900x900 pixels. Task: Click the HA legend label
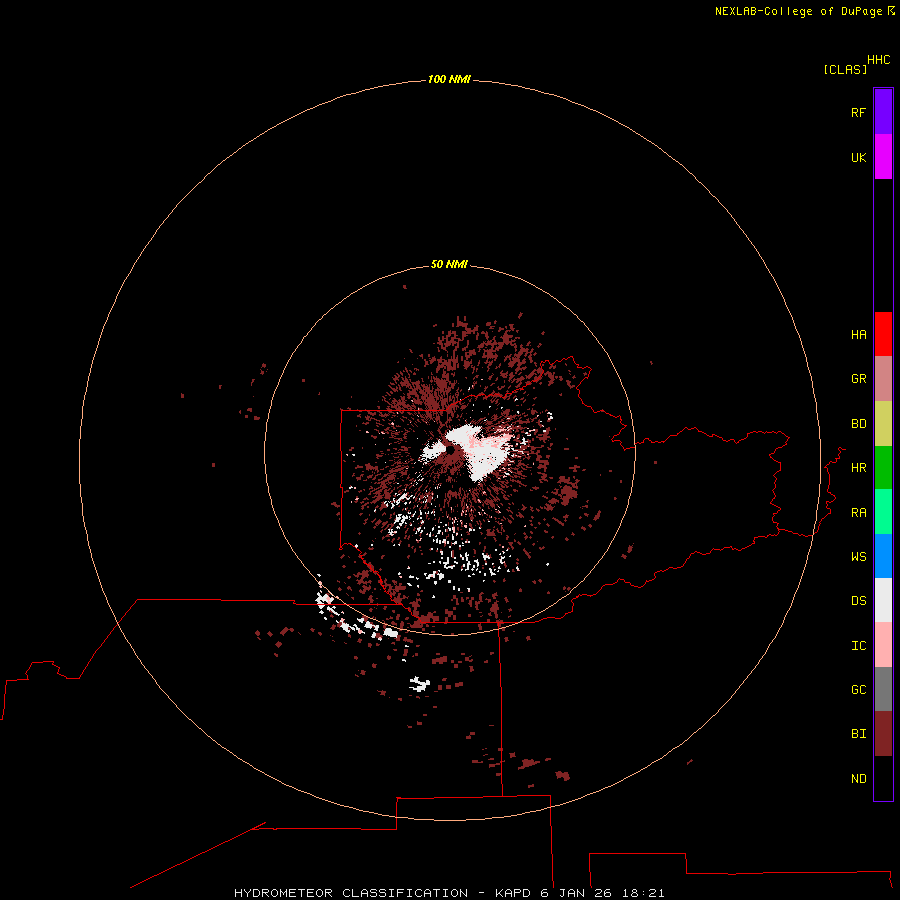coord(858,335)
